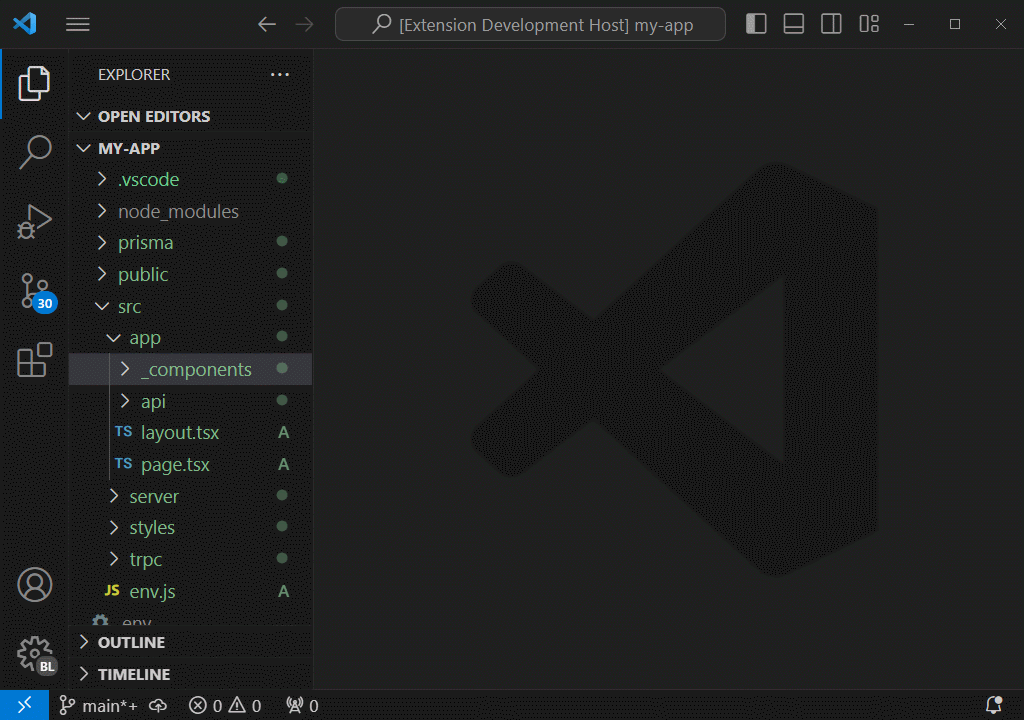Viewport: 1024px width, 720px height.
Task: Open the hamburger application menu
Action: click(78, 25)
